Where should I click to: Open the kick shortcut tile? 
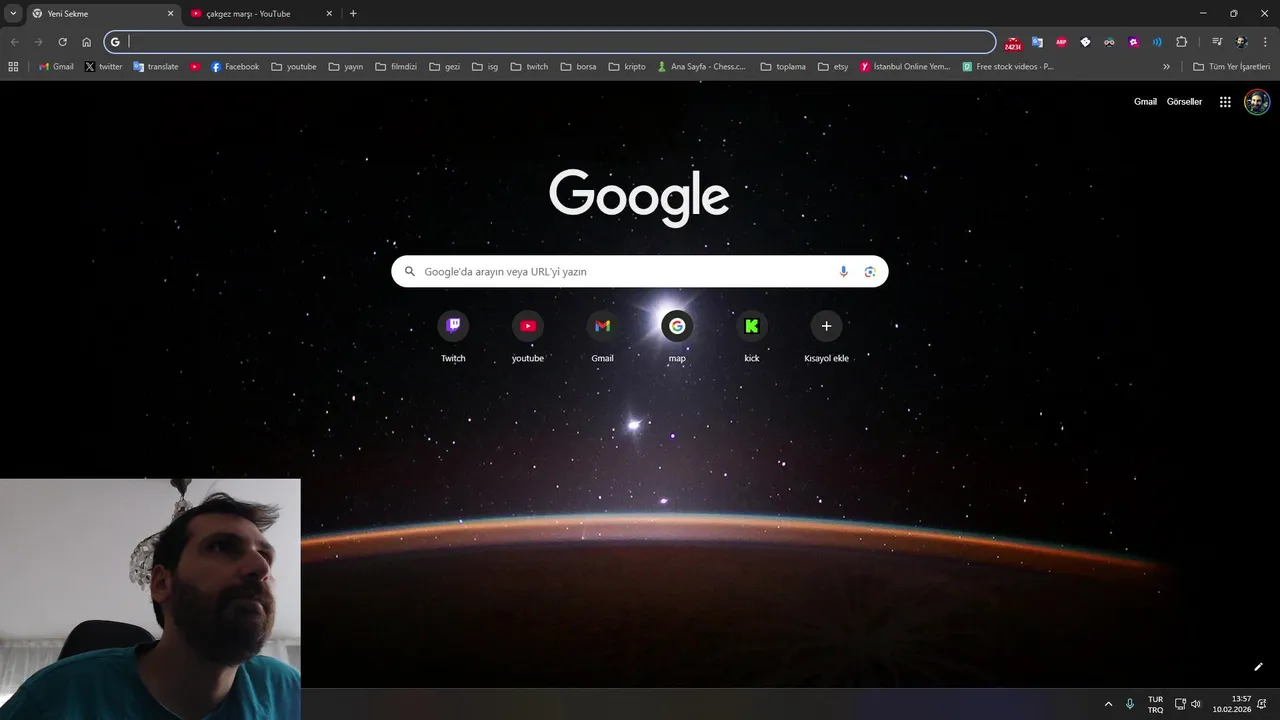[752, 337]
